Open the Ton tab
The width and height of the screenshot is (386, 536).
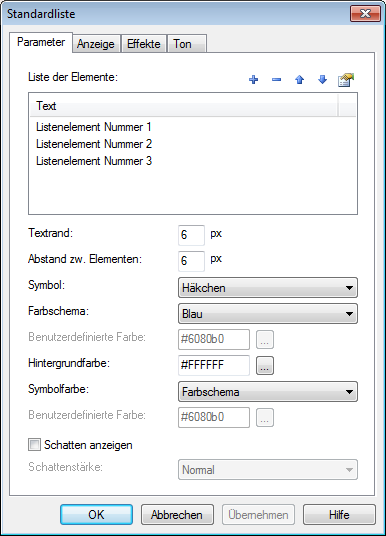tap(187, 44)
